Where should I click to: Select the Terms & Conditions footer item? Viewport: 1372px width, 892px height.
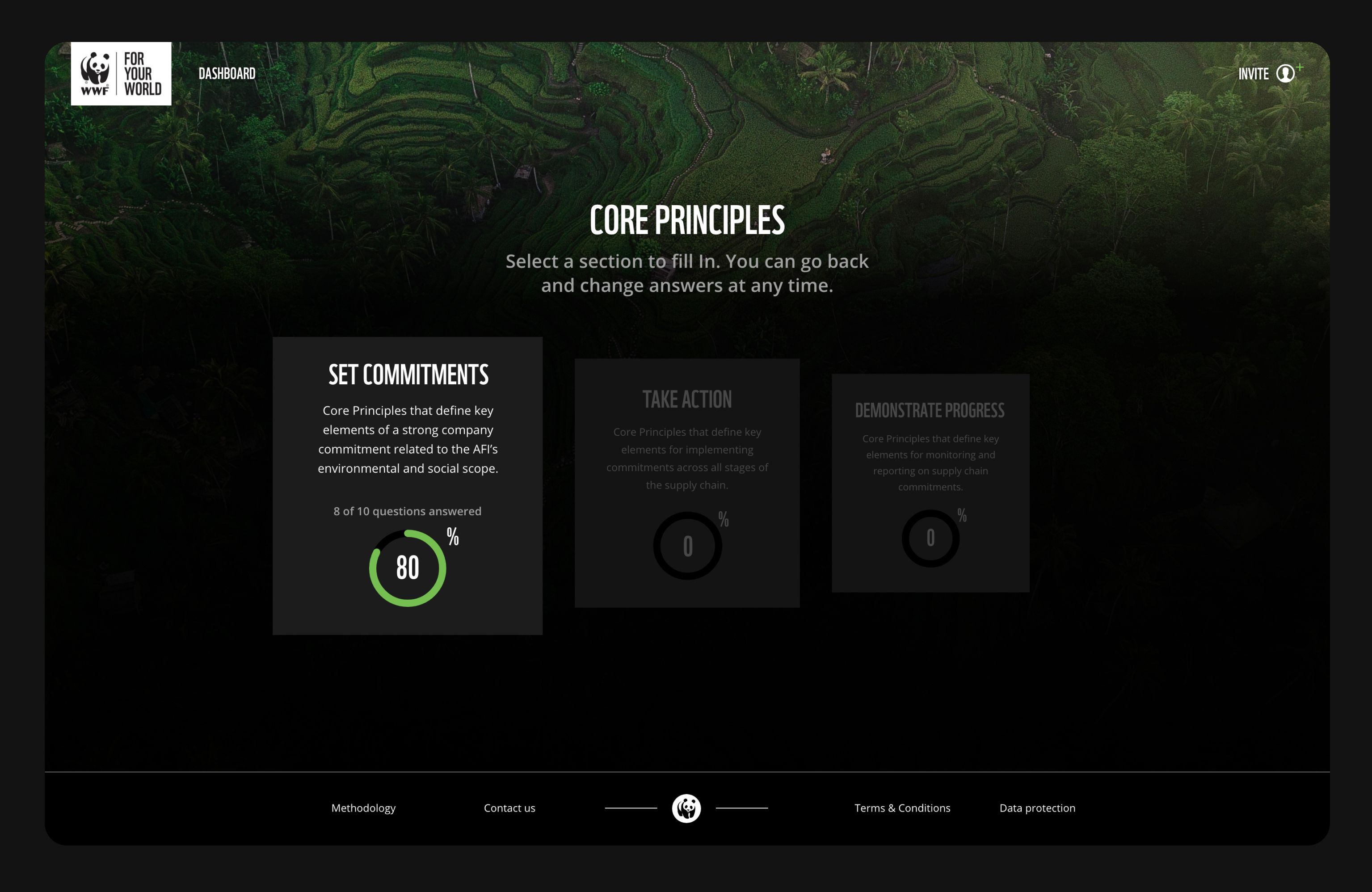901,808
